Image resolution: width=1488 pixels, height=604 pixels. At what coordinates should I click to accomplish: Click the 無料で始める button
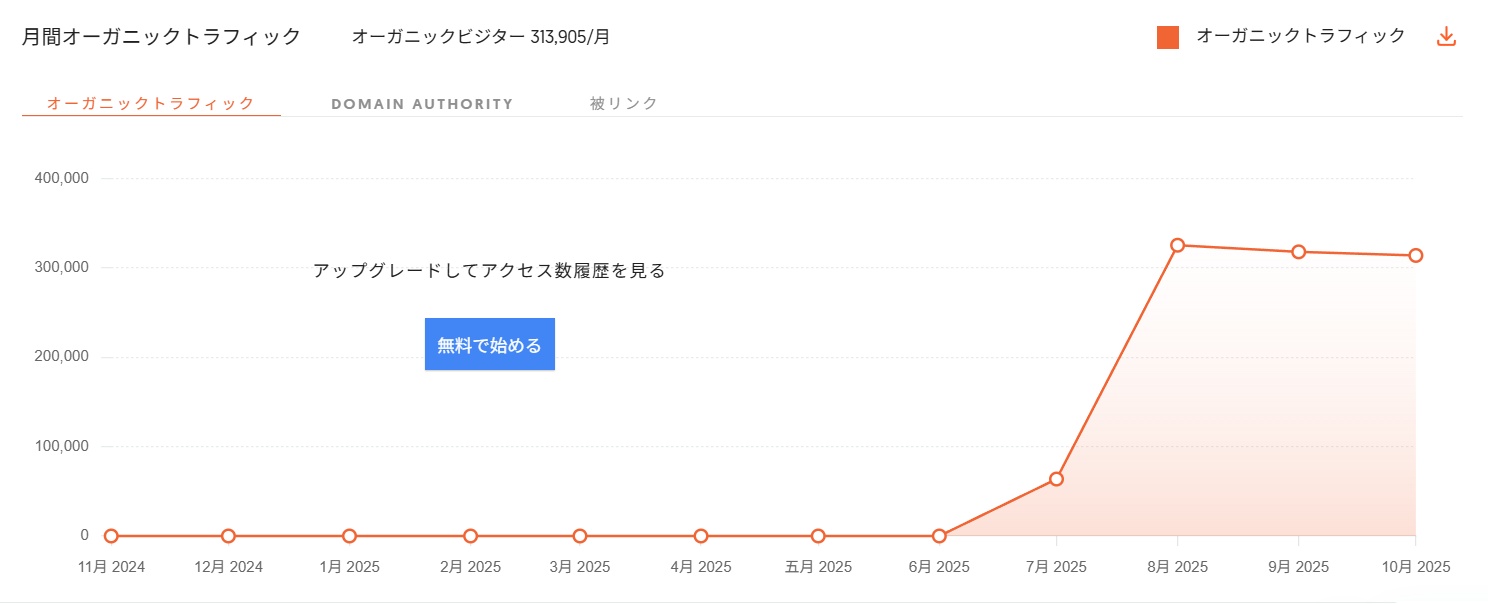pyautogui.click(x=489, y=343)
